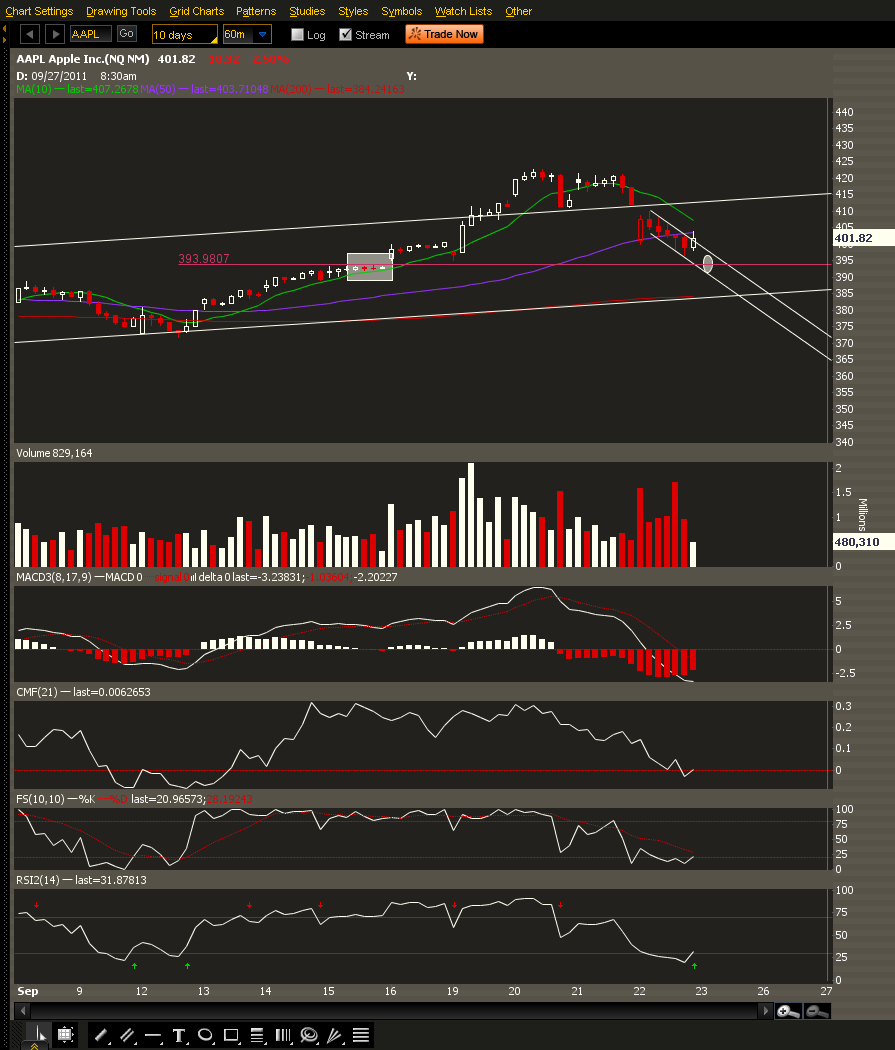The image size is (895, 1050).
Task: Zoom out of the chart
Action: [817, 1011]
